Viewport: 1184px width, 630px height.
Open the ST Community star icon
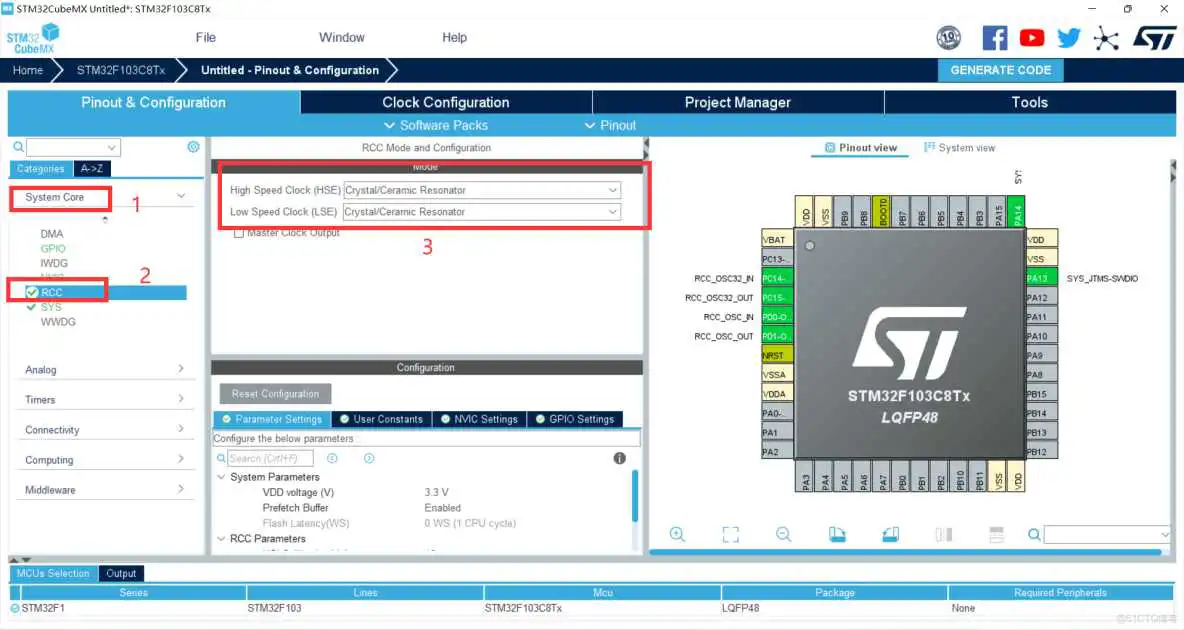(x=1104, y=37)
